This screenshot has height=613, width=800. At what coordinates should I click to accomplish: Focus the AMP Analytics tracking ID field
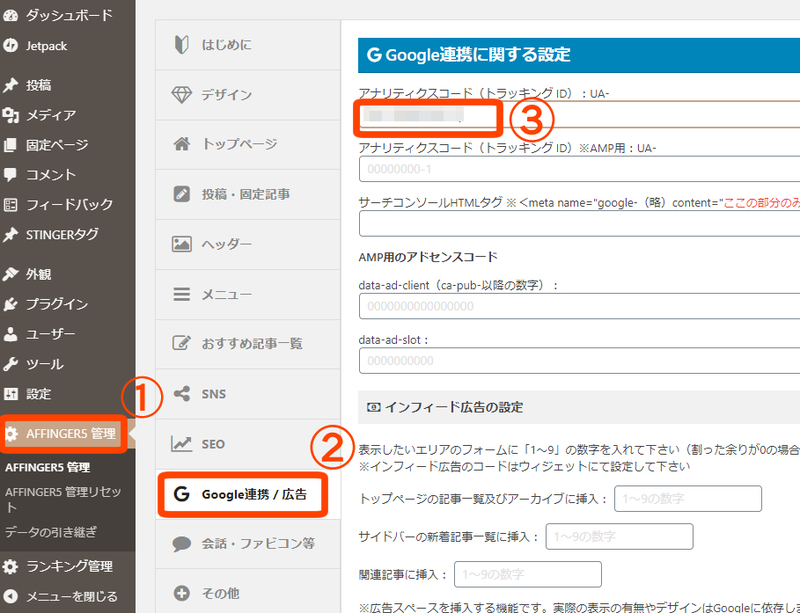(x=579, y=169)
